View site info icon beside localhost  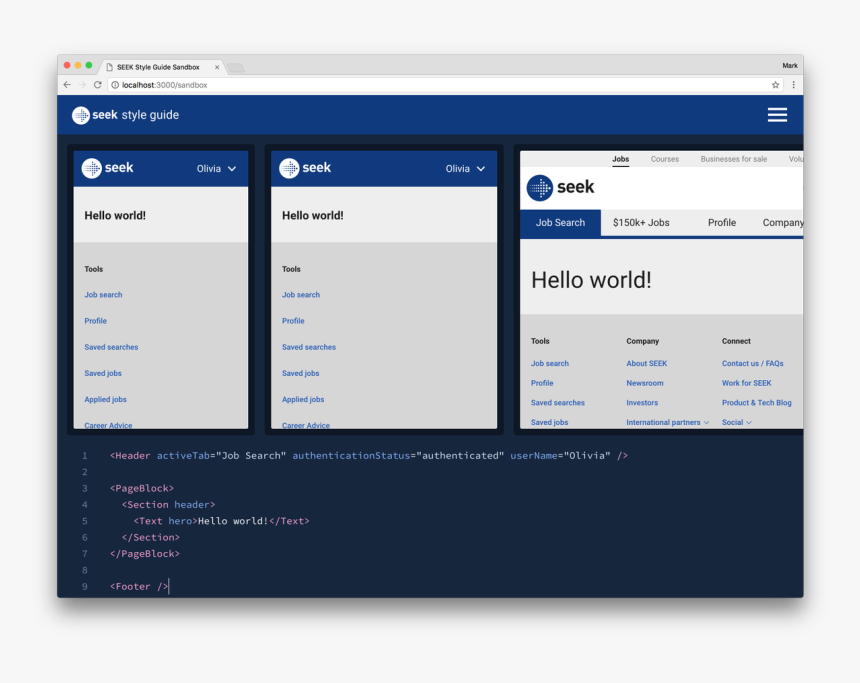pos(115,85)
